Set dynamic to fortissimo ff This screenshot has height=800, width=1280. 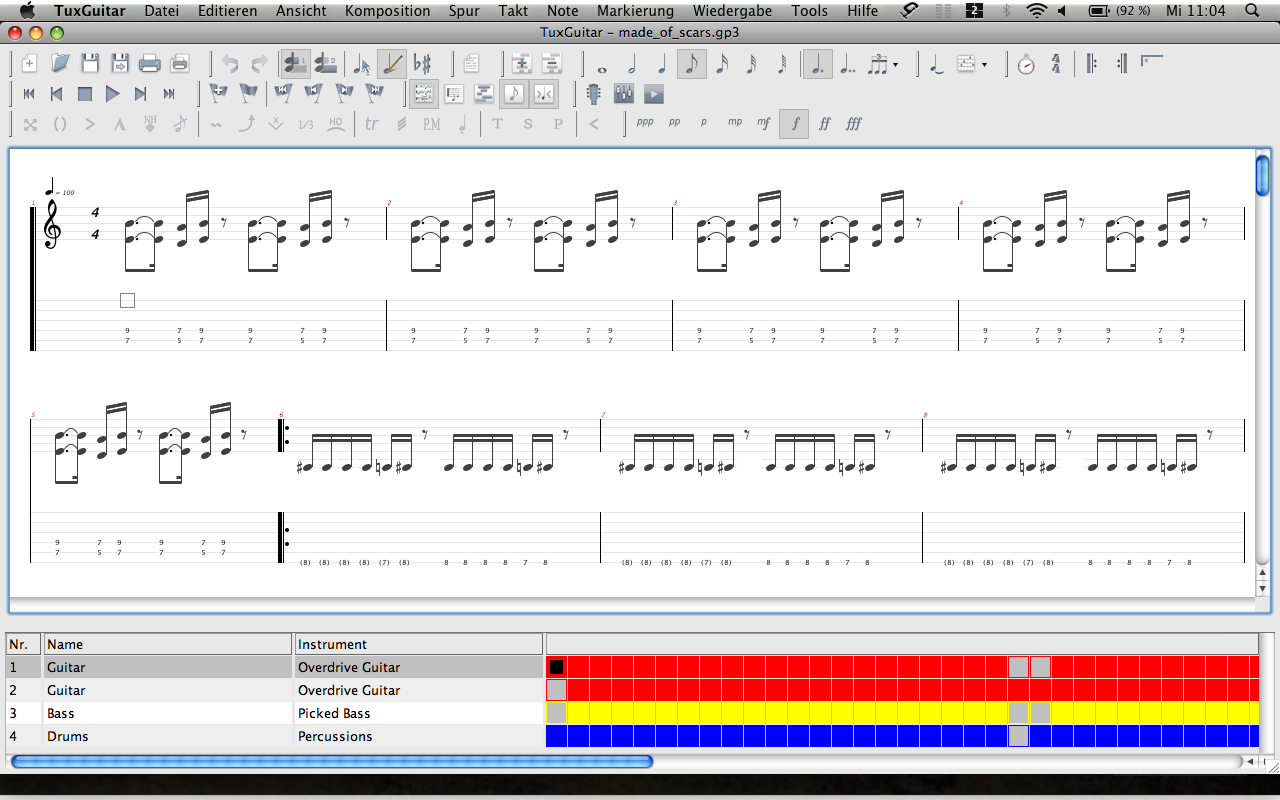point(824,124)
